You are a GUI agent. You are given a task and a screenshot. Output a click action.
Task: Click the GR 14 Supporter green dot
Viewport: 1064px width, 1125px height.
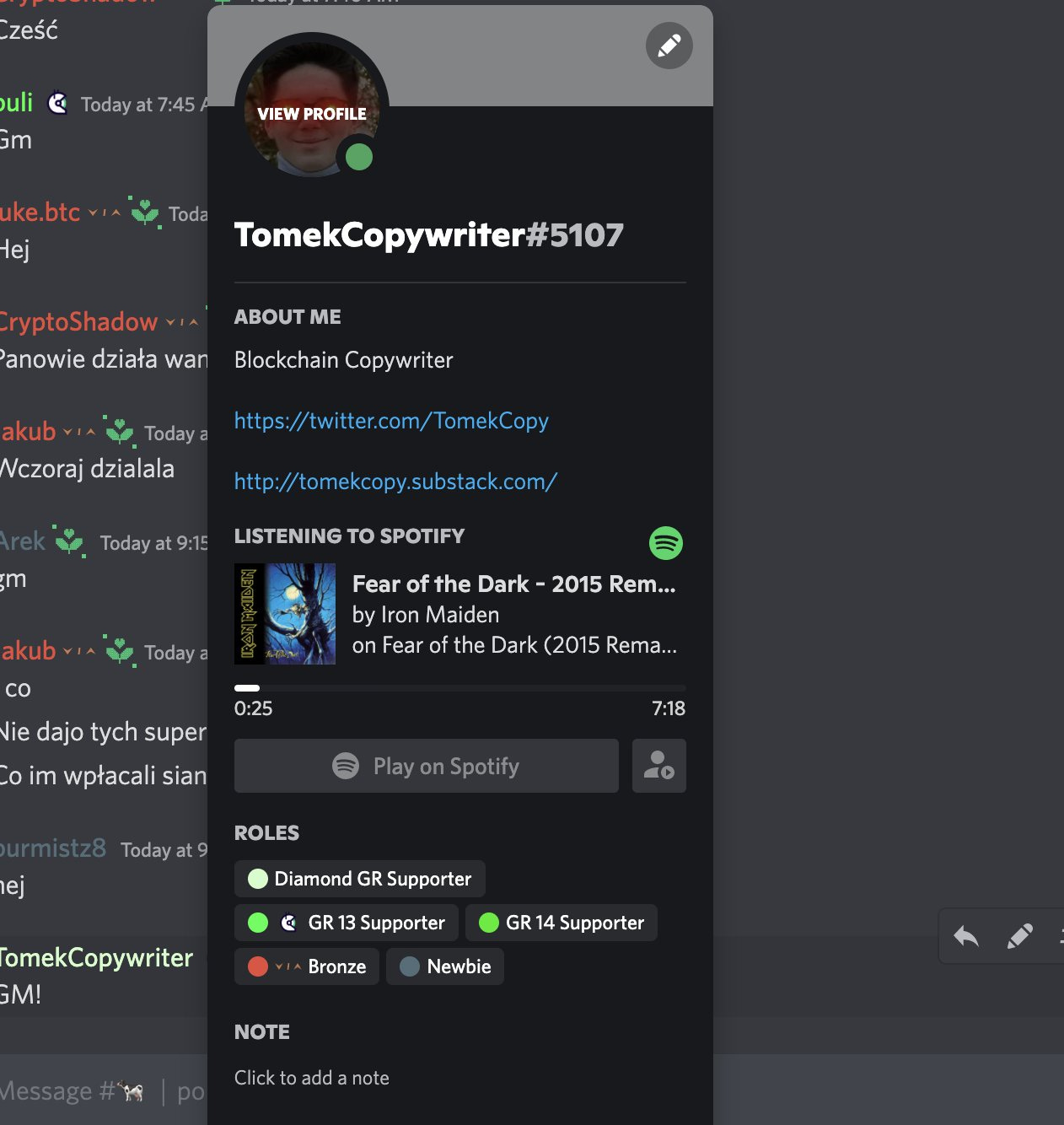(489, 923)
